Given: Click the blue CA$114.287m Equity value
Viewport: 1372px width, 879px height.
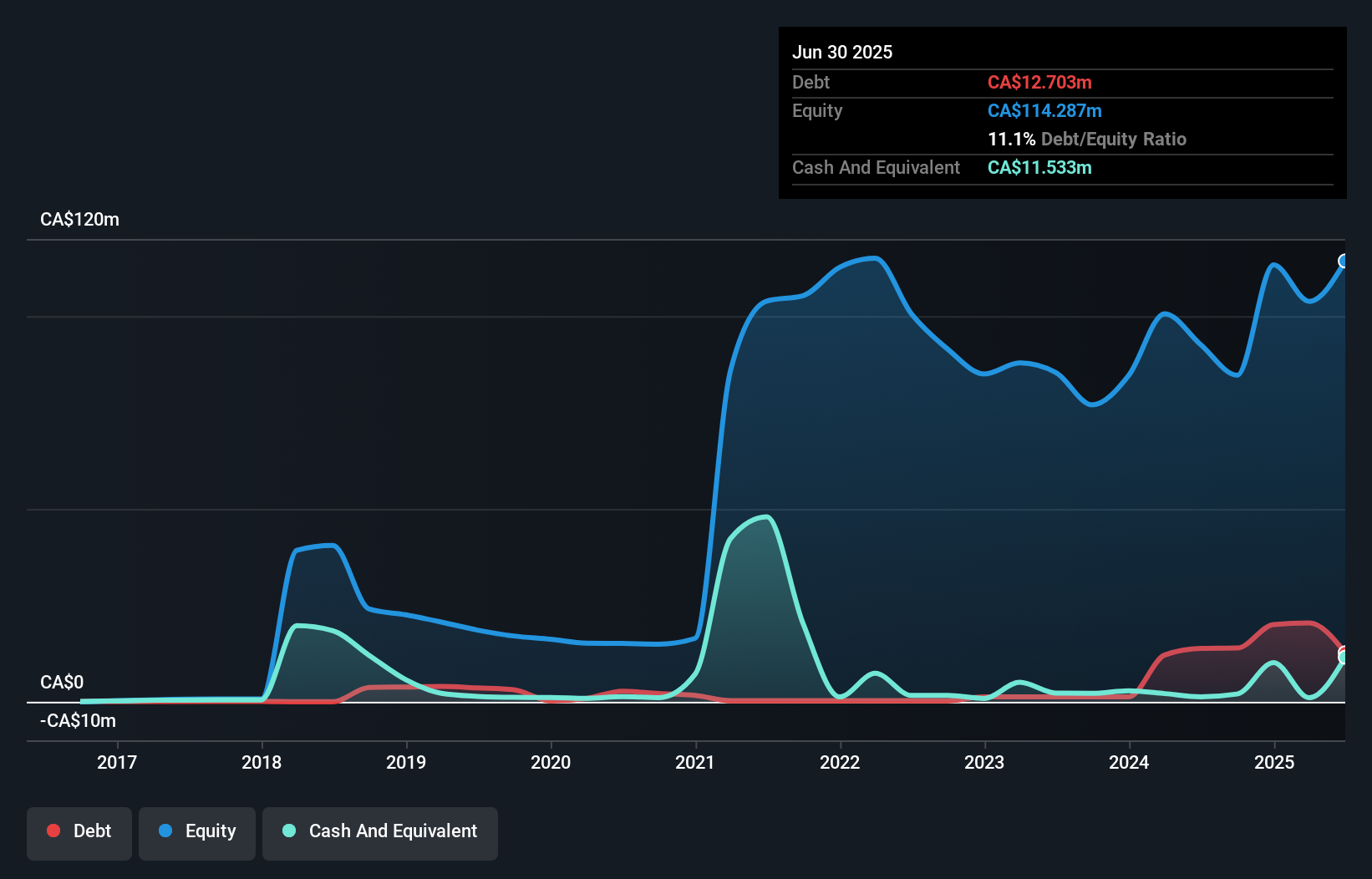Looking at the screenshot, I should tap(1044, 110).
